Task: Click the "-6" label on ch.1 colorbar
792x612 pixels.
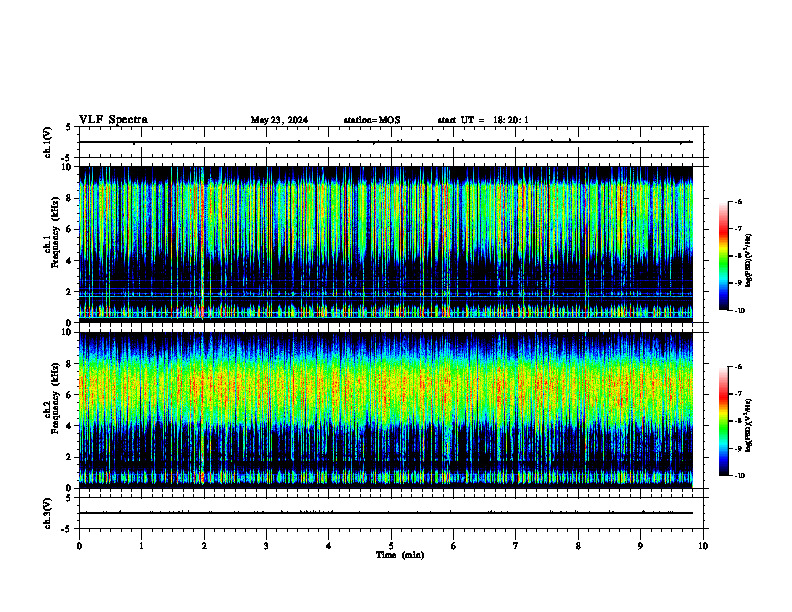Action: (x=738, y=201)
